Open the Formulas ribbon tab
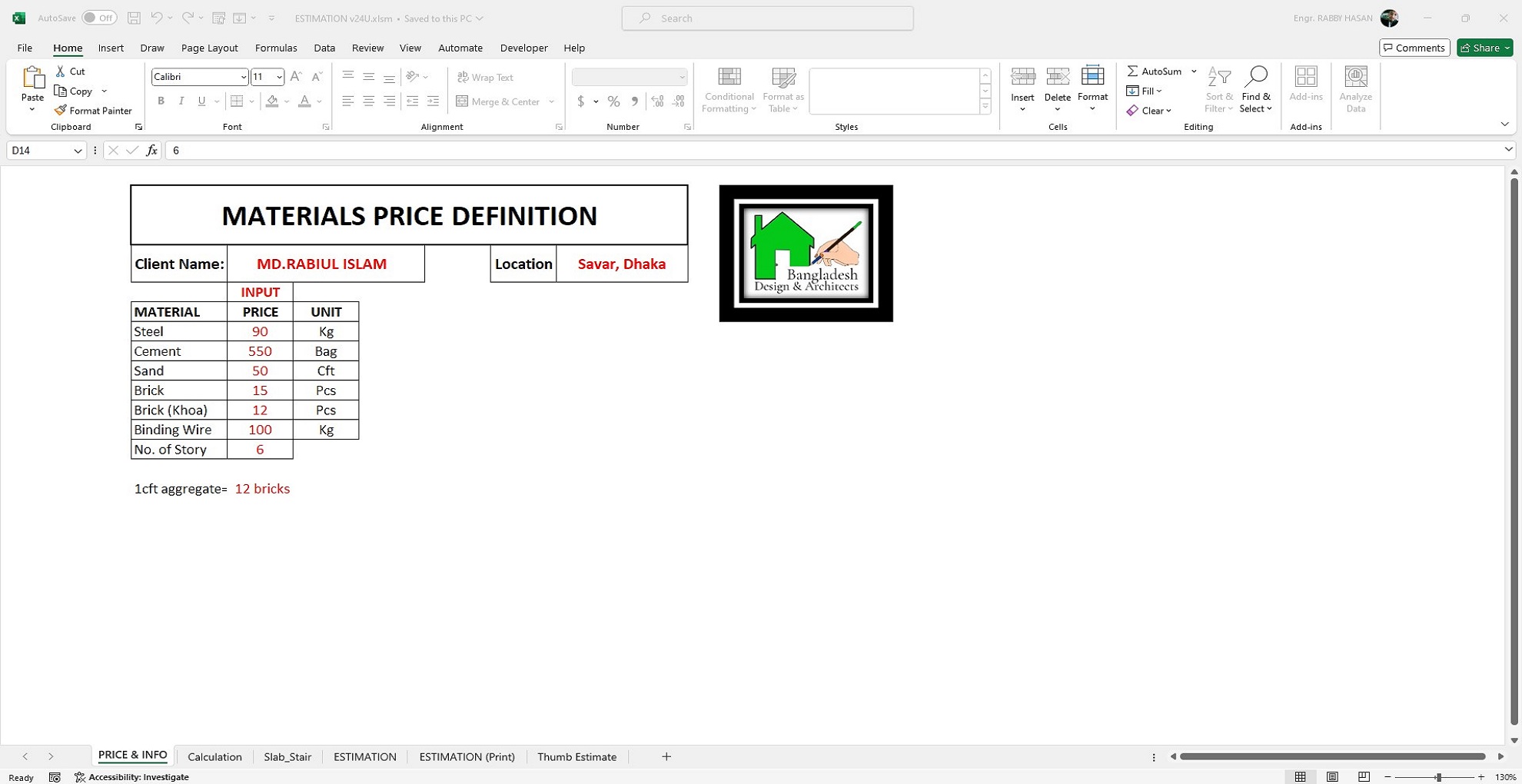 pos(276,48)
